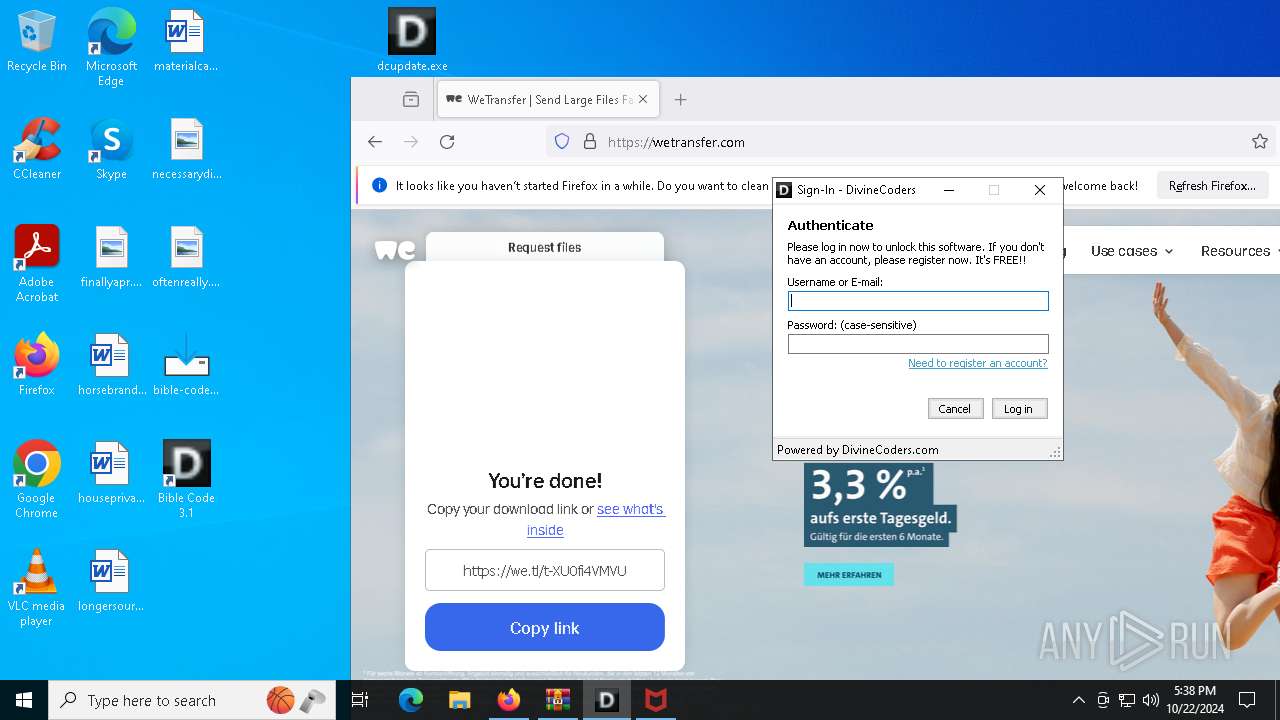This screenshot has width=1280, height=720.
Task: Switch to Firefox on the taskbar
Action: click(x=508, y=700)
